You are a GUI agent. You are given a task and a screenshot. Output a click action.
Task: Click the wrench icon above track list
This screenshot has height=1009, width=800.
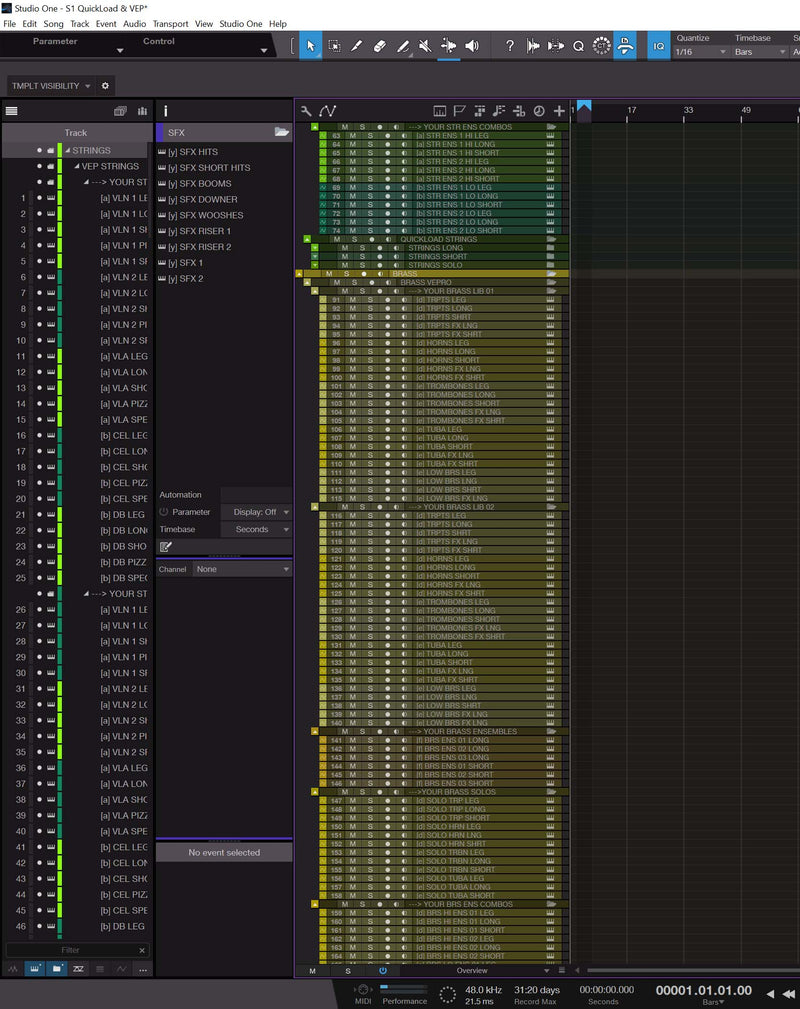click(x=307, y=111)
